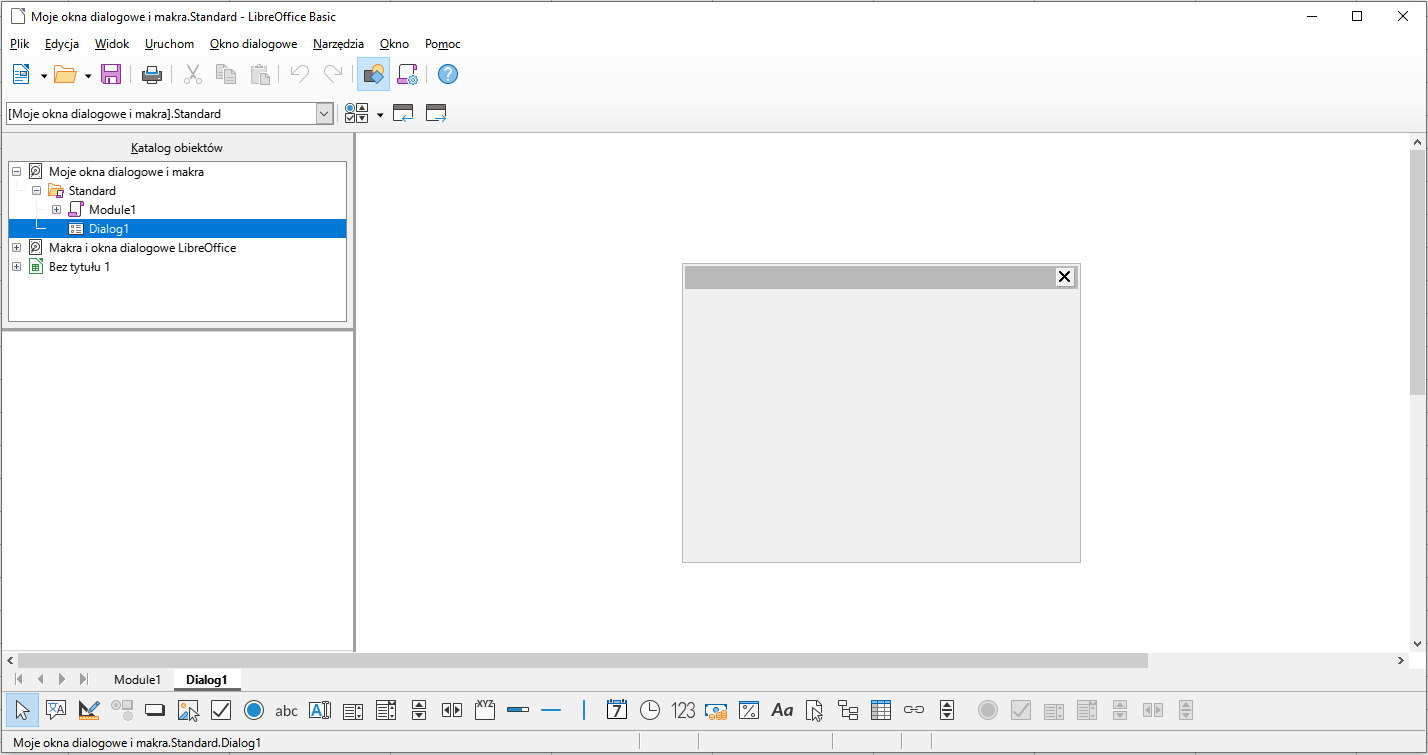Screen dimensions: 1428x755
Task: Select the Horizontal Line tool
Action: click(551, 710)
